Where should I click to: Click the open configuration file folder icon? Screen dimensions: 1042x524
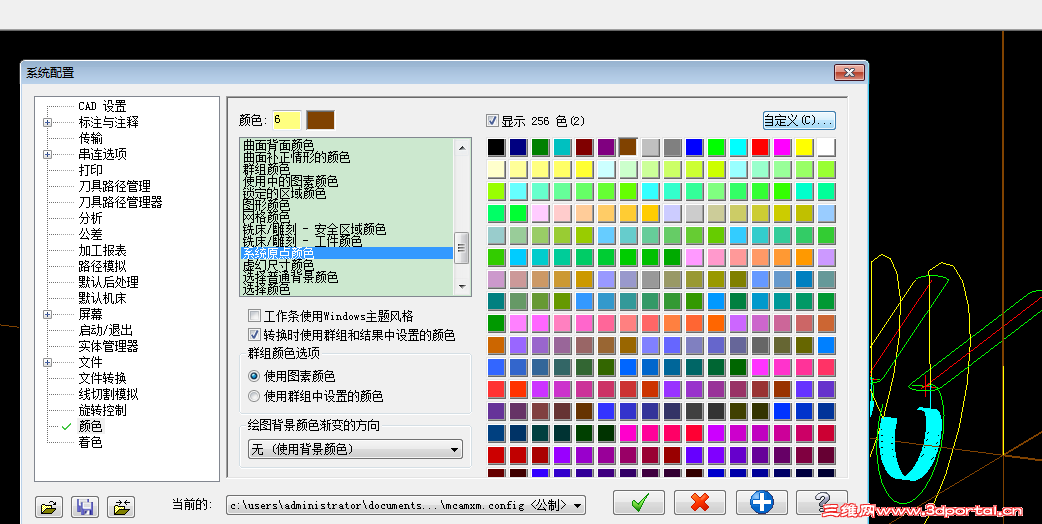coord(49,507)
